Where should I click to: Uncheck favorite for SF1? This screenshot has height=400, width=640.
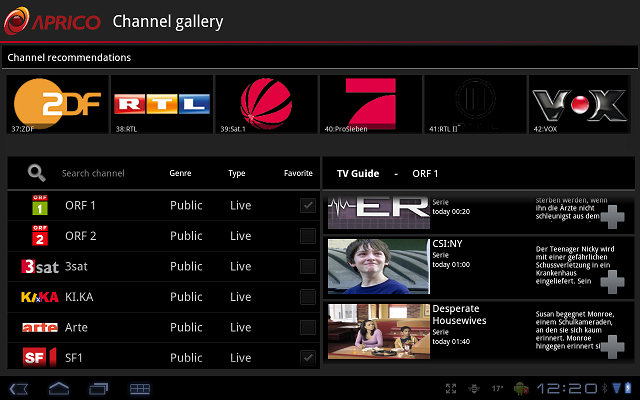[x=308, y=358]
